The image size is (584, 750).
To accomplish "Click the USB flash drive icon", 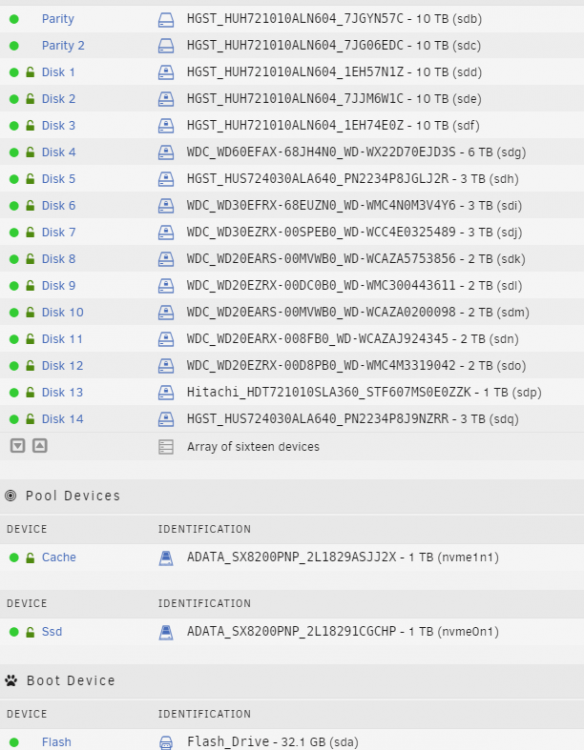I will 166,743.
